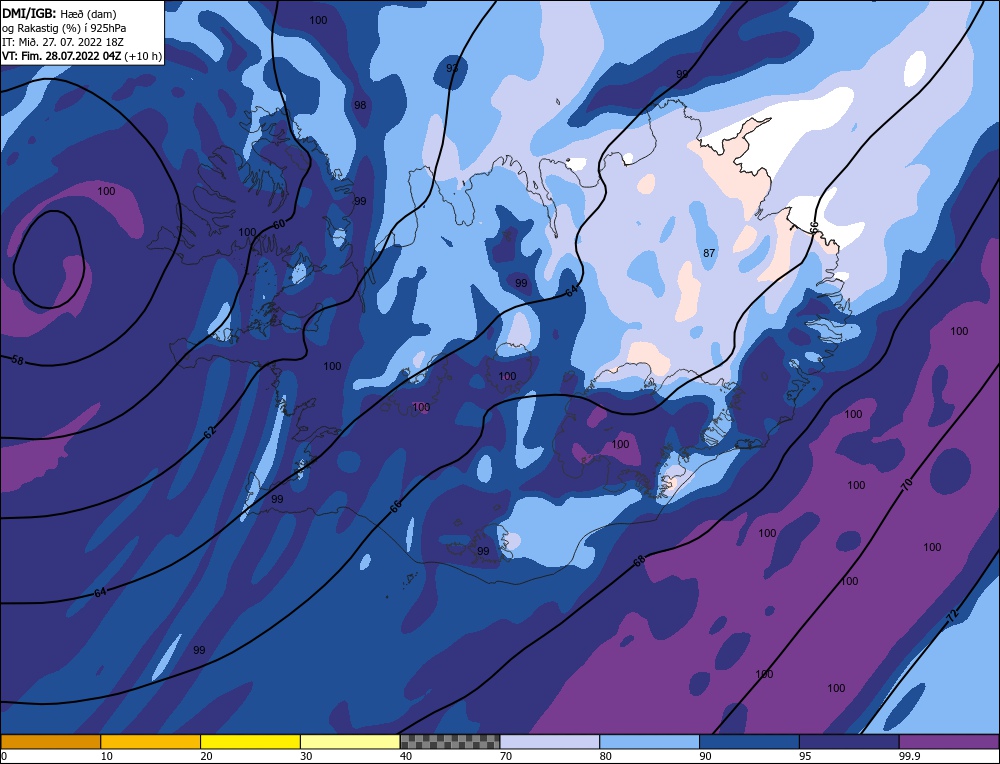Click the '70' contour label on the map

pos(907,485)
